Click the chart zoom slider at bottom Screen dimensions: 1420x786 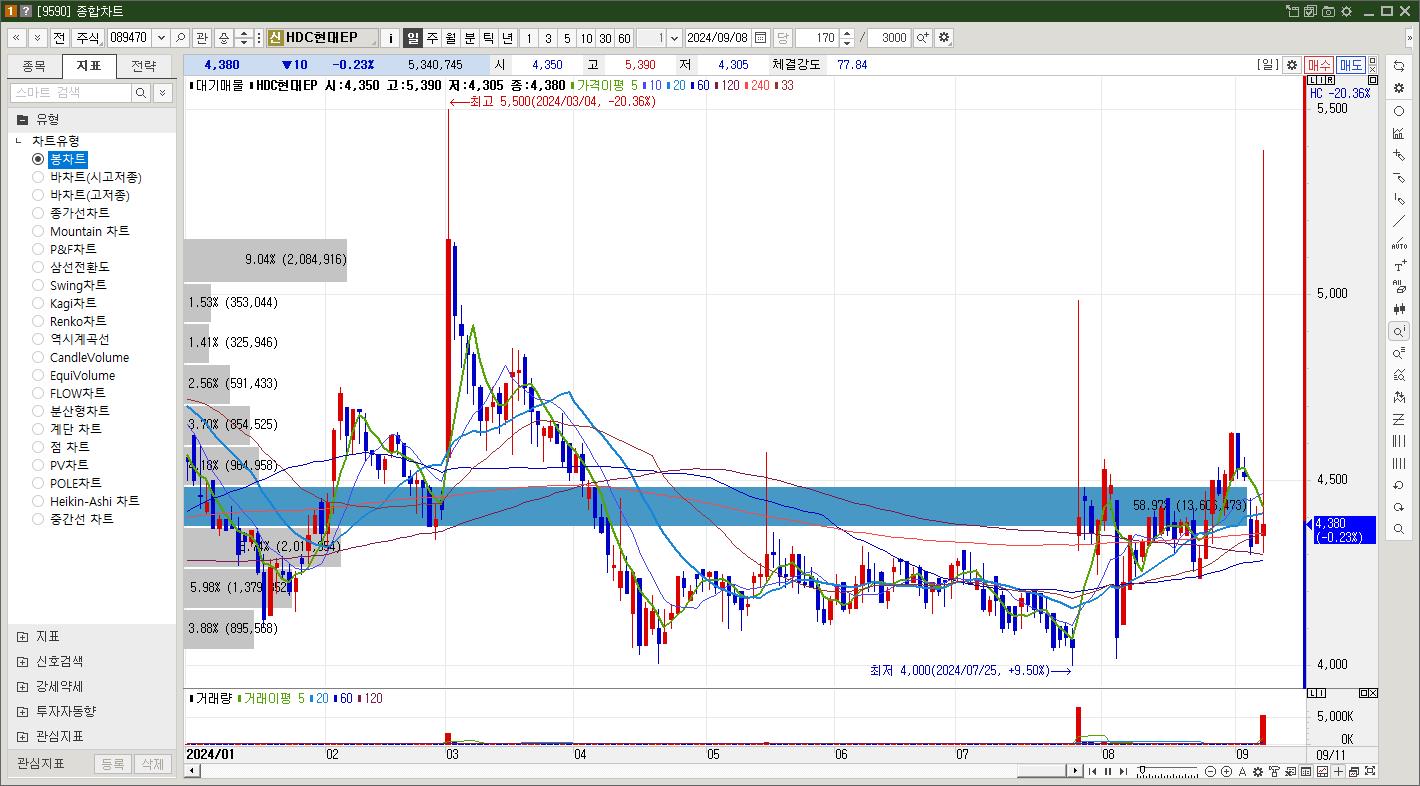(x=1167, y=771)
